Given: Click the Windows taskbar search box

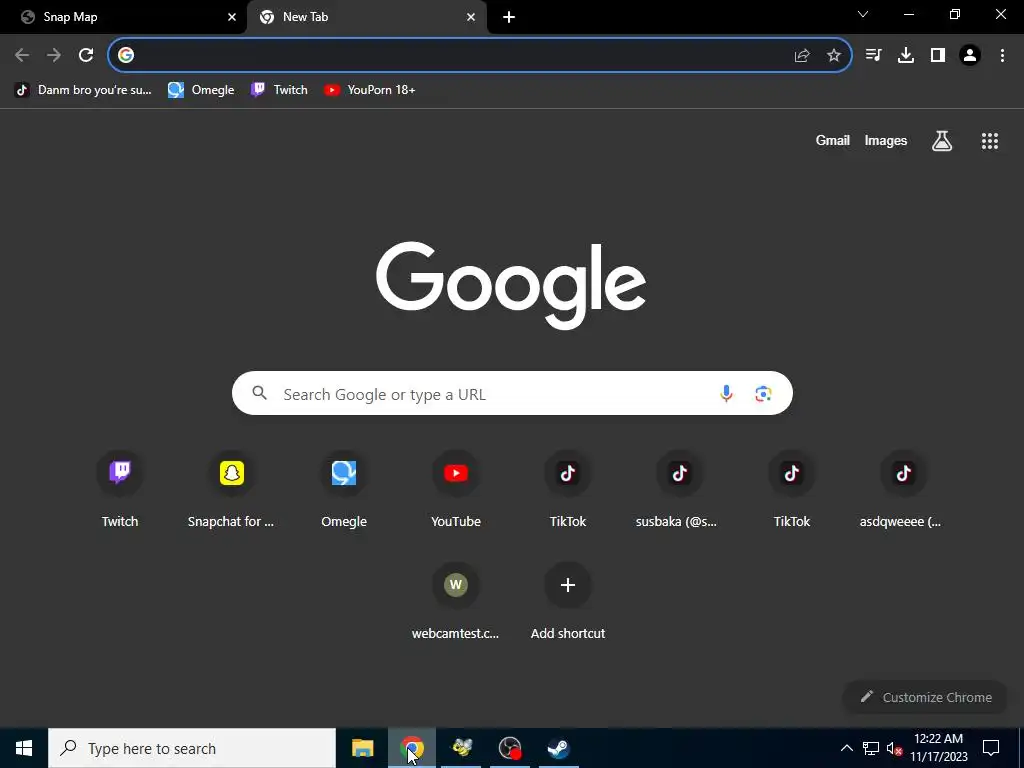Looking at the screenshot, I should point(192,748).
